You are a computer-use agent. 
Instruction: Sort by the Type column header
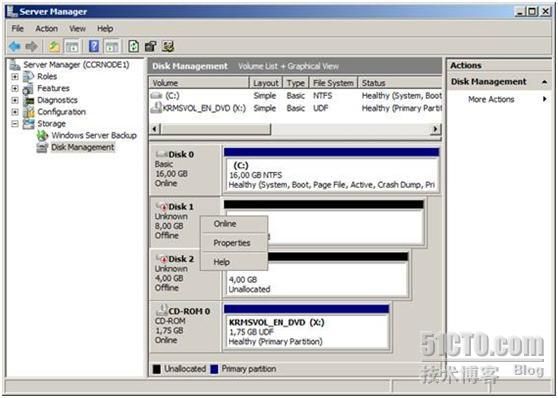(x=295, y=83)
